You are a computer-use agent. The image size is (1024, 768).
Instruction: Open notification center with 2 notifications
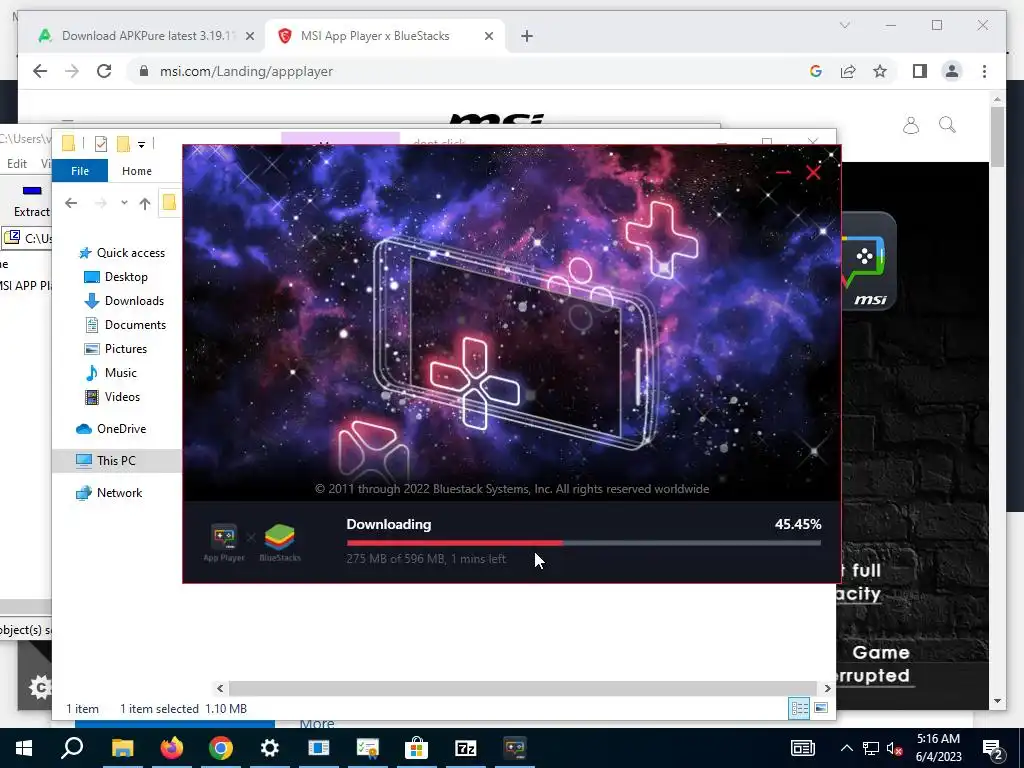tap(993, 749)
